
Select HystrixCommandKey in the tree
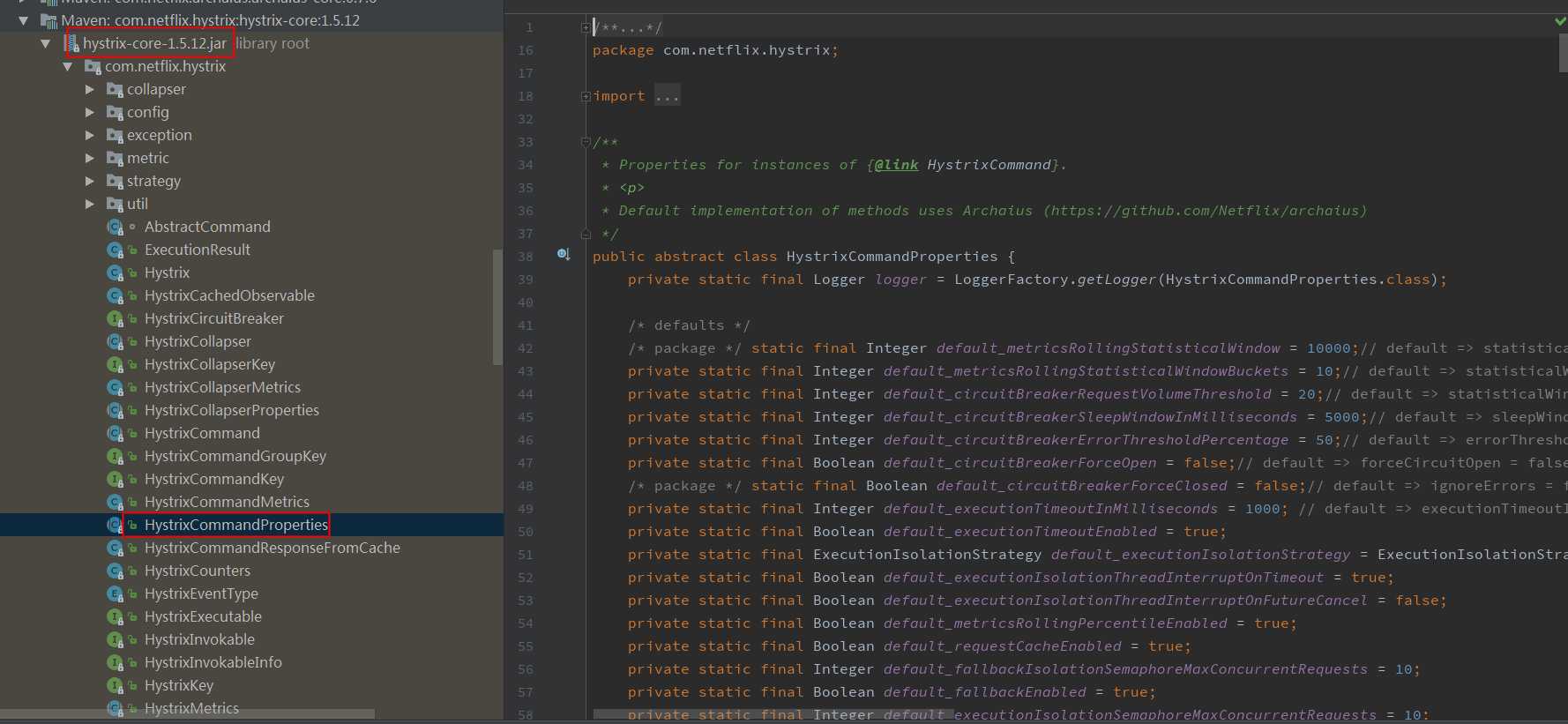click(x=214, y=479)
